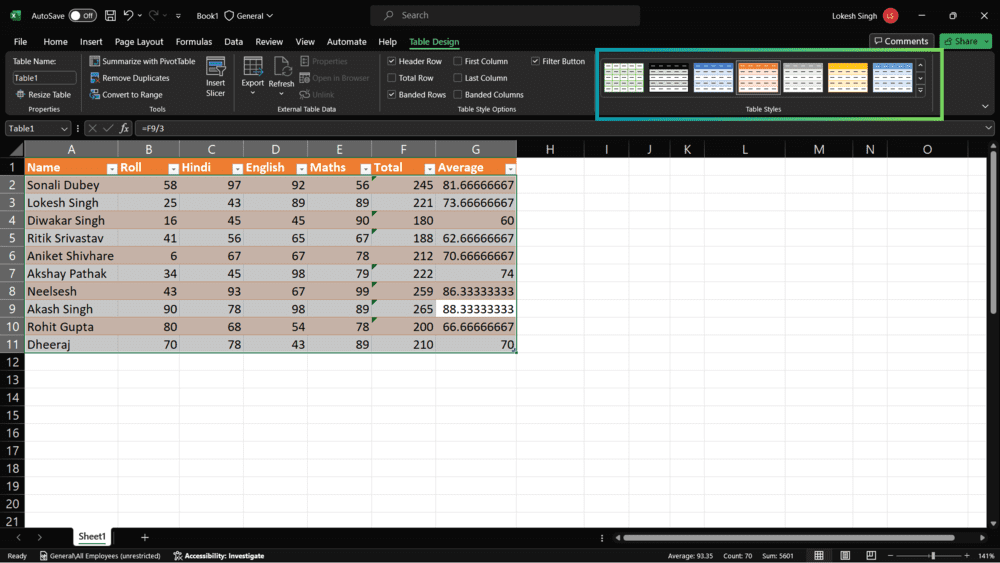Add a new sheet with plus icon
Screen dimensions: 1000x563
pyautogui.click(x=145, y=537)
